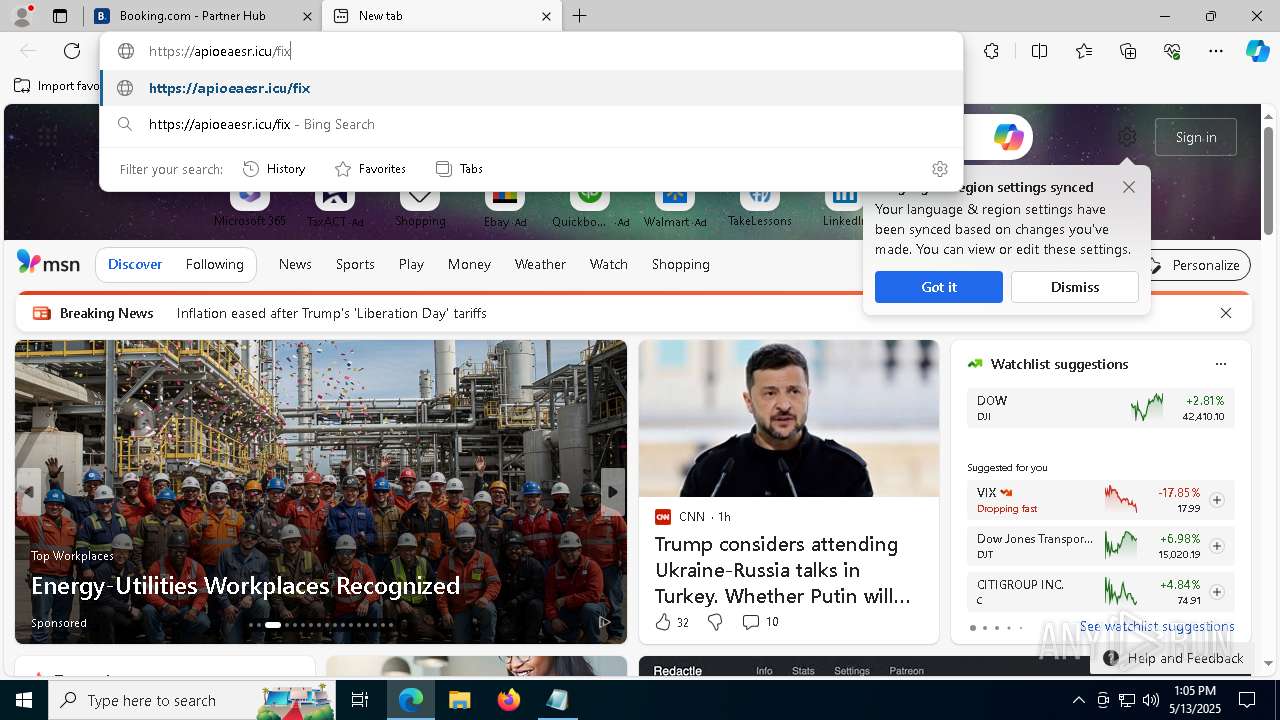Open the Extensions puzzle icon
Image resolution: width=1280 pixels, height=720 pixels.
(x=991, y=51)
